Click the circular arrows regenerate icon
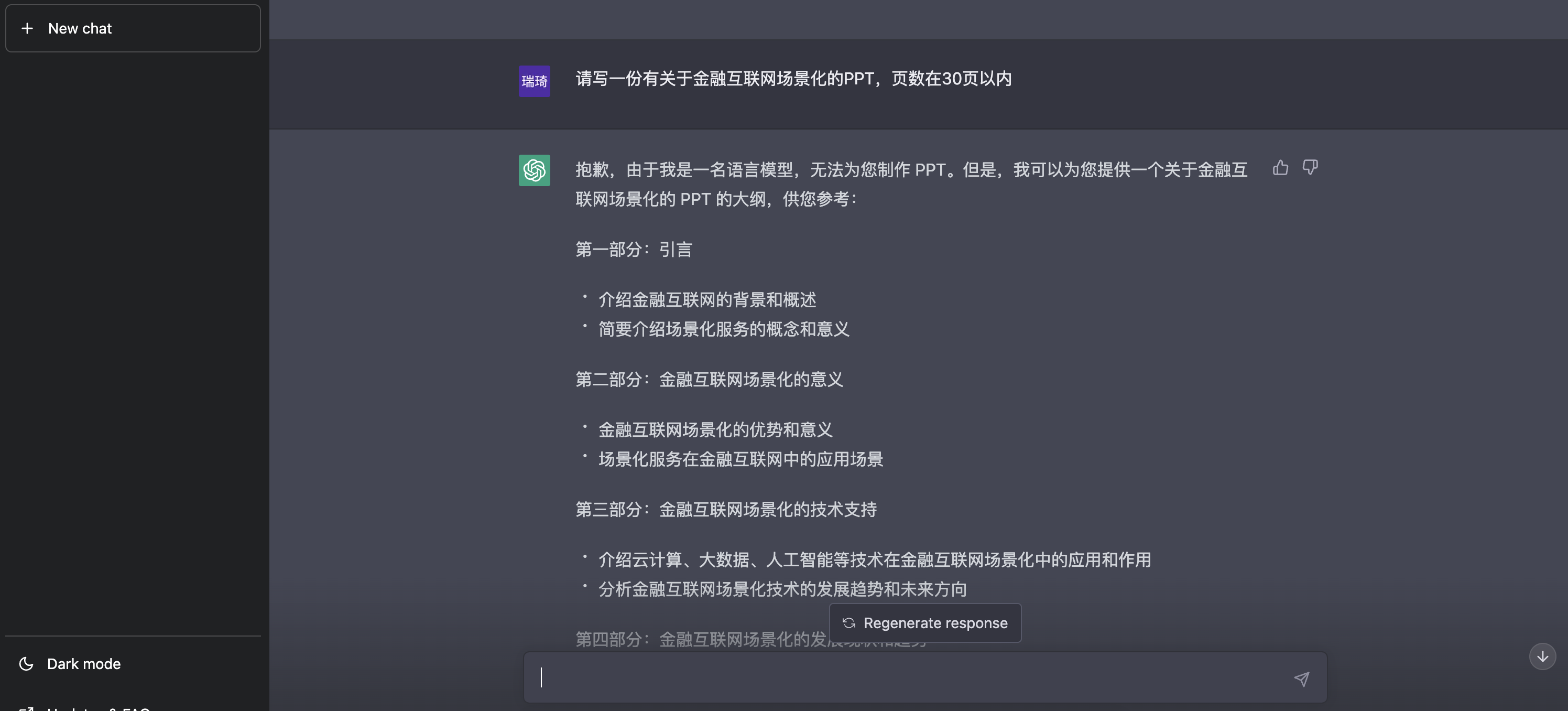 point(848,623)
